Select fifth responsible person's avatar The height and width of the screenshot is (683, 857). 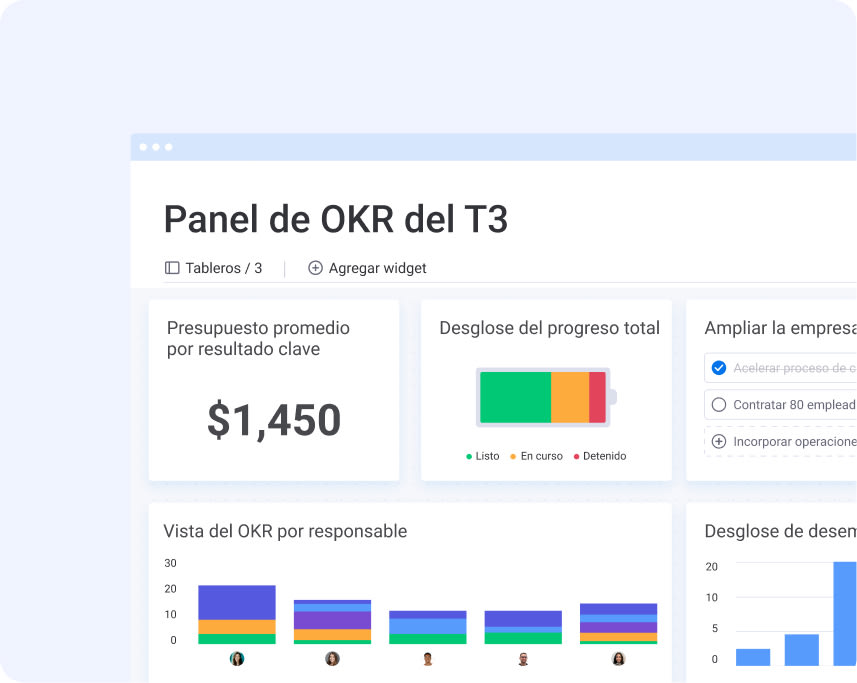618,658
